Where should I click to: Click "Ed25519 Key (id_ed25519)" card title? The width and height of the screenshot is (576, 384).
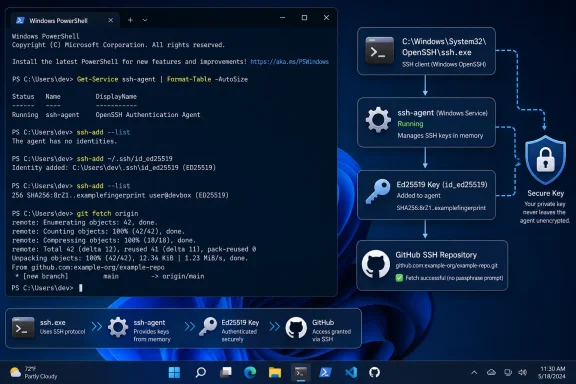click(442, 184)
